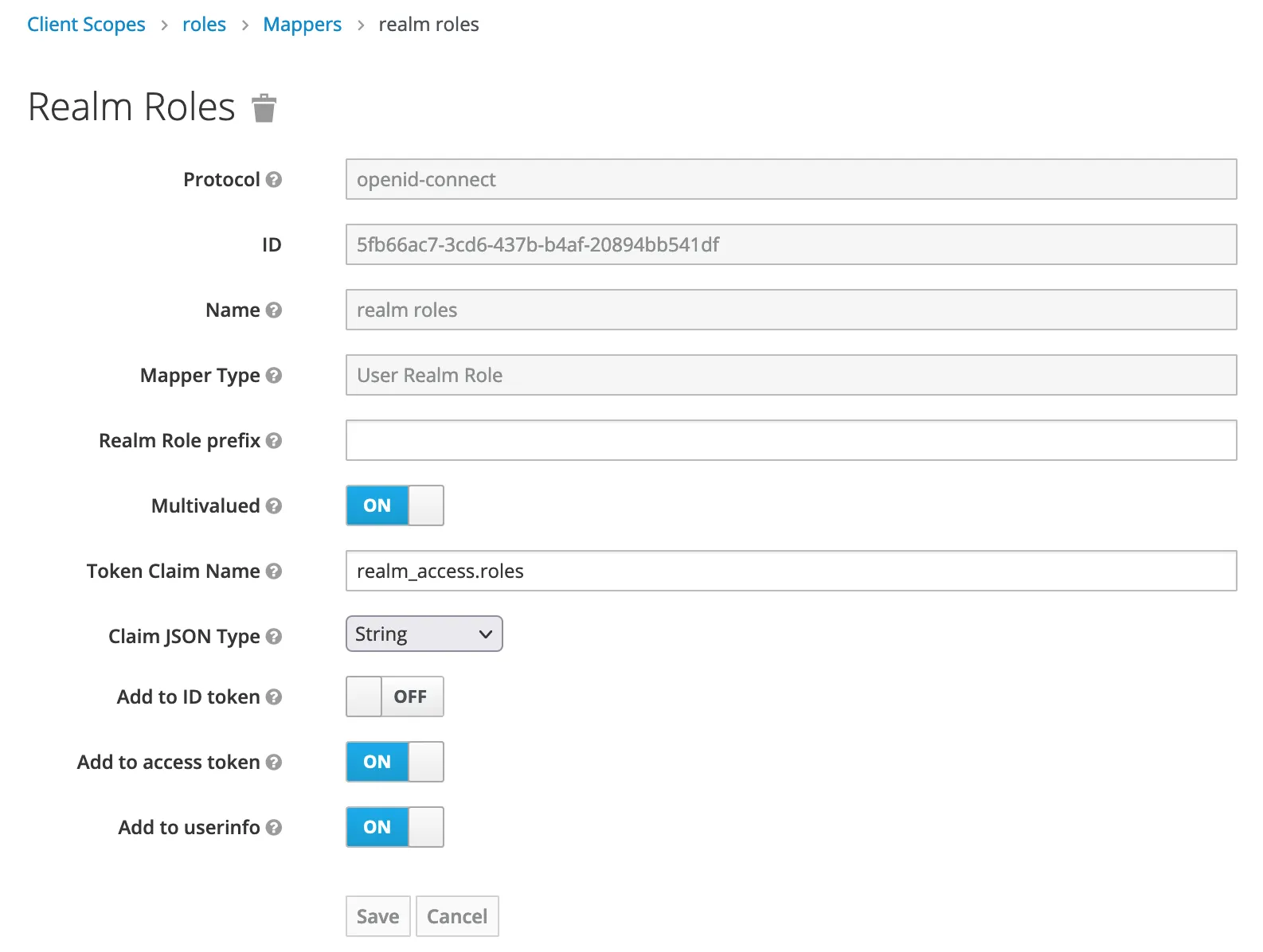Turn off Add to access token
Image resolution: width=1263 pixels, height=952 pixels.
(395, 763)
